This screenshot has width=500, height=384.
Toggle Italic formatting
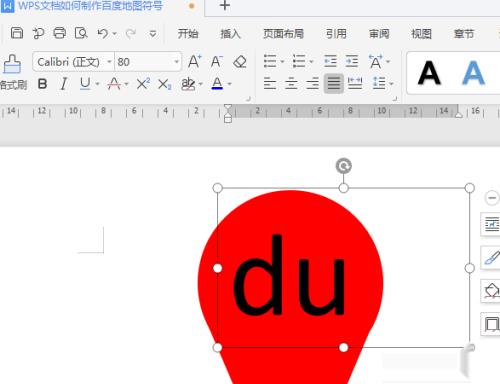63,84
